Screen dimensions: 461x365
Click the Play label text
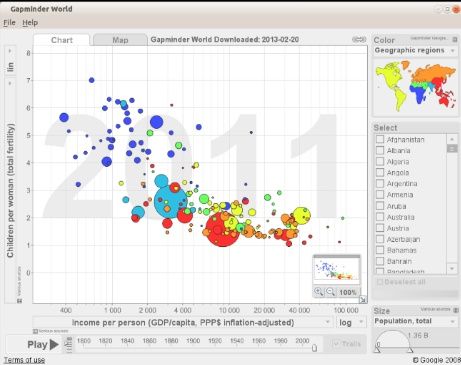[37, 344]
